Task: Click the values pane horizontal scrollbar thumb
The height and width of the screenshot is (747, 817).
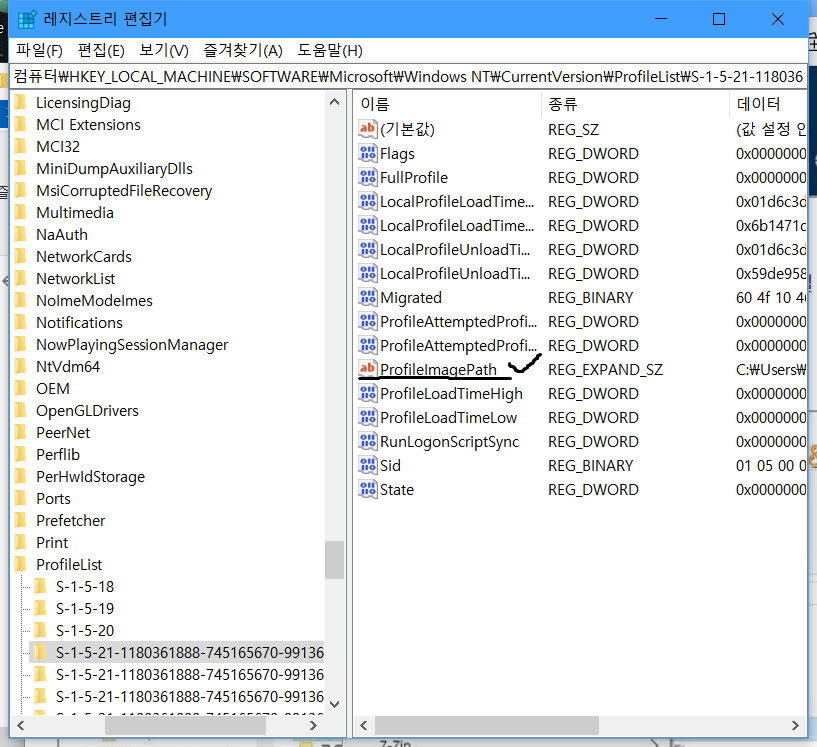Action: coord(487,725)
